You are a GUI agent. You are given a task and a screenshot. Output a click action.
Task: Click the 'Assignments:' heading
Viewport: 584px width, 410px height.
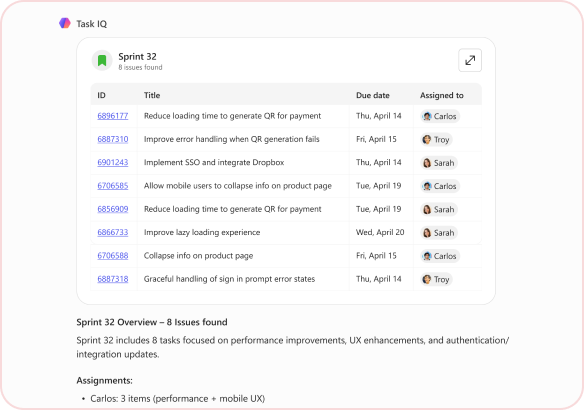104,381
